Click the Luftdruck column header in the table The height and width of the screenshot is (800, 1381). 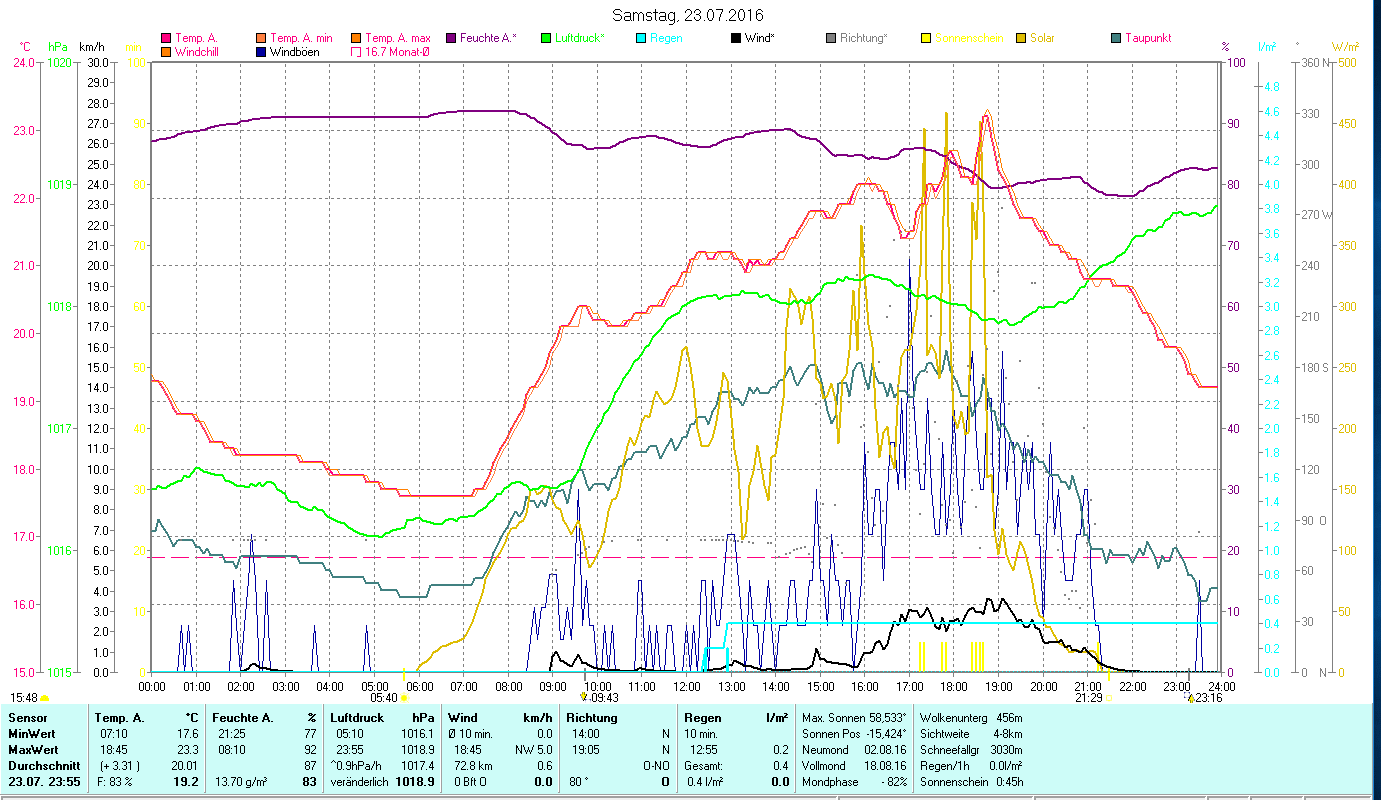coord(357,717)
